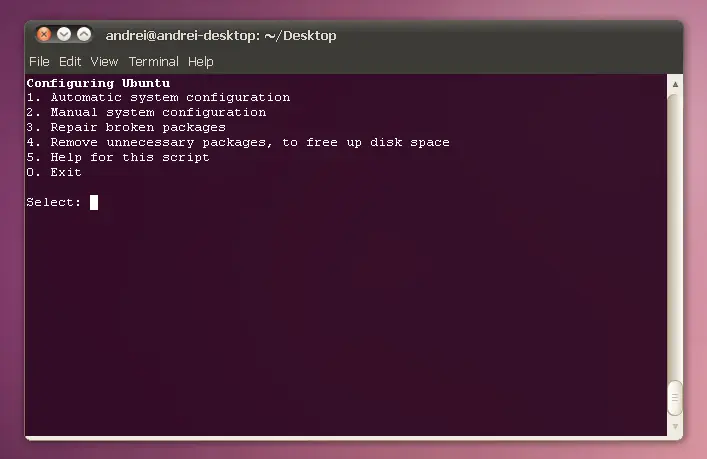Minimize the terminal window

coord(64,34)
